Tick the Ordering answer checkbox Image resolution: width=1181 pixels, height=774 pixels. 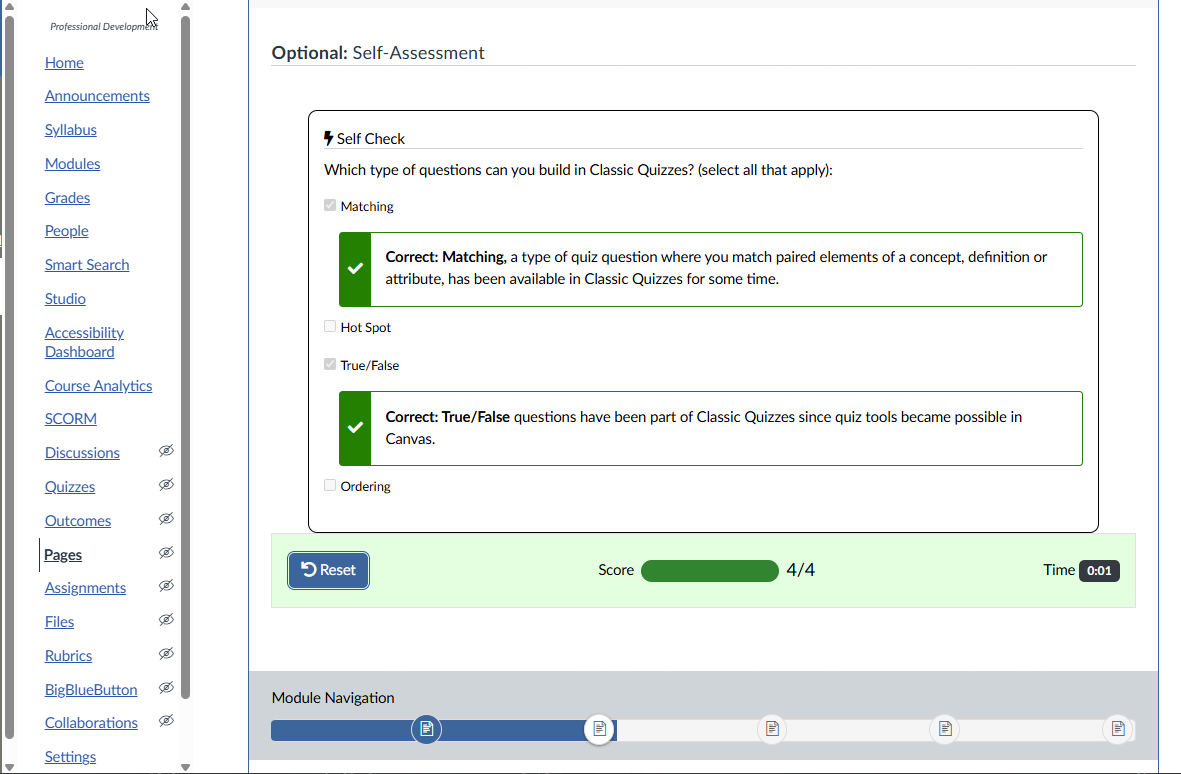click(x=330, y=485)
